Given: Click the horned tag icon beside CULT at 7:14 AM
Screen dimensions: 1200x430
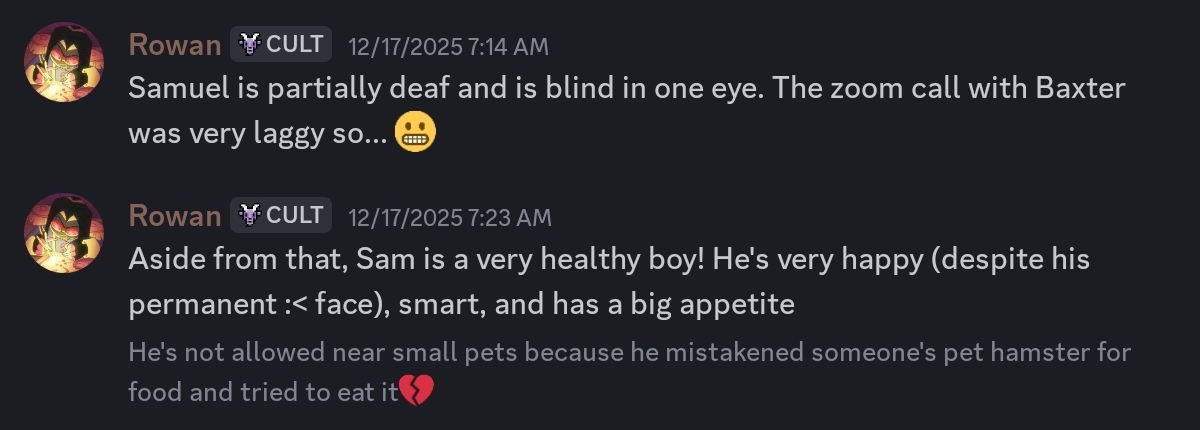Looking at the screenshot, I should point(250,45).
